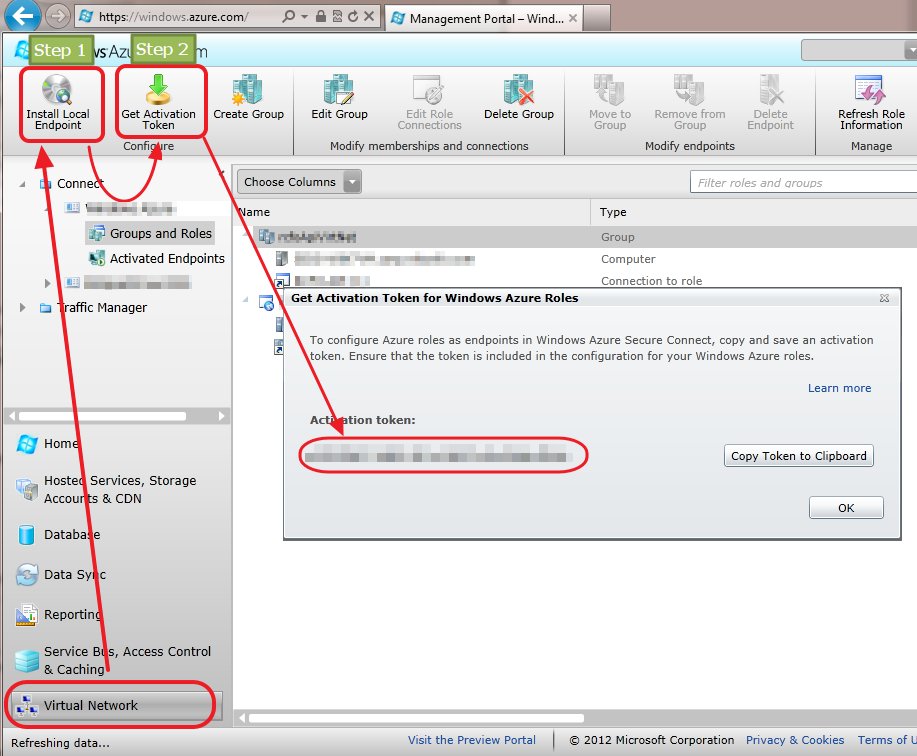Reload page with refresh icon
917x756 pixels.
click(x=353, y=16)
